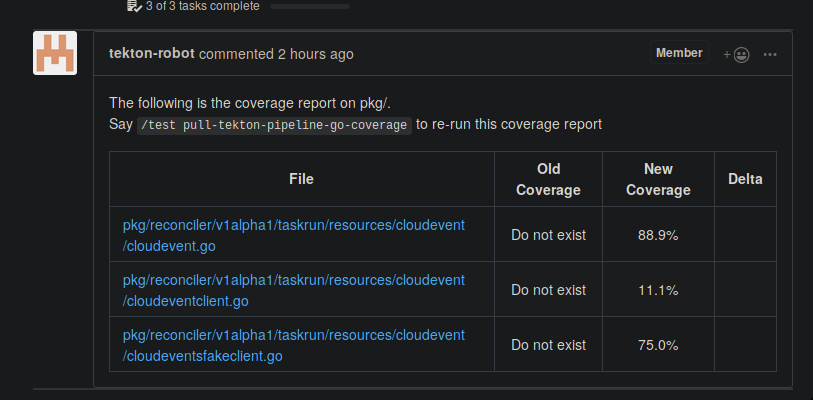The image size is (813, 400).
Task: Click the New Coverage column header
Action: (x=658, y=180)
